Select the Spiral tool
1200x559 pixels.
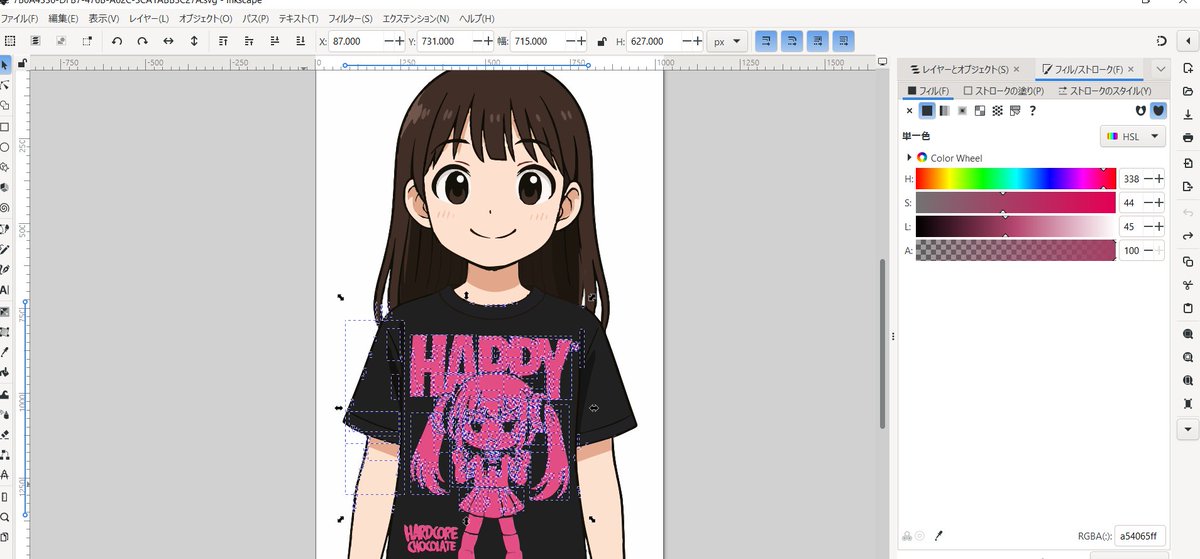point(5,208)
